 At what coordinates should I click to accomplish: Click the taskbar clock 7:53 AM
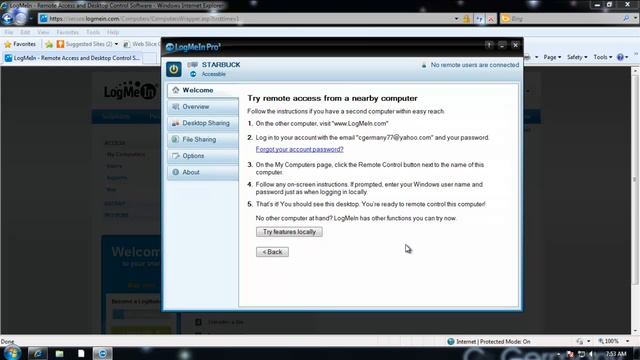click(x=616, y=354)
